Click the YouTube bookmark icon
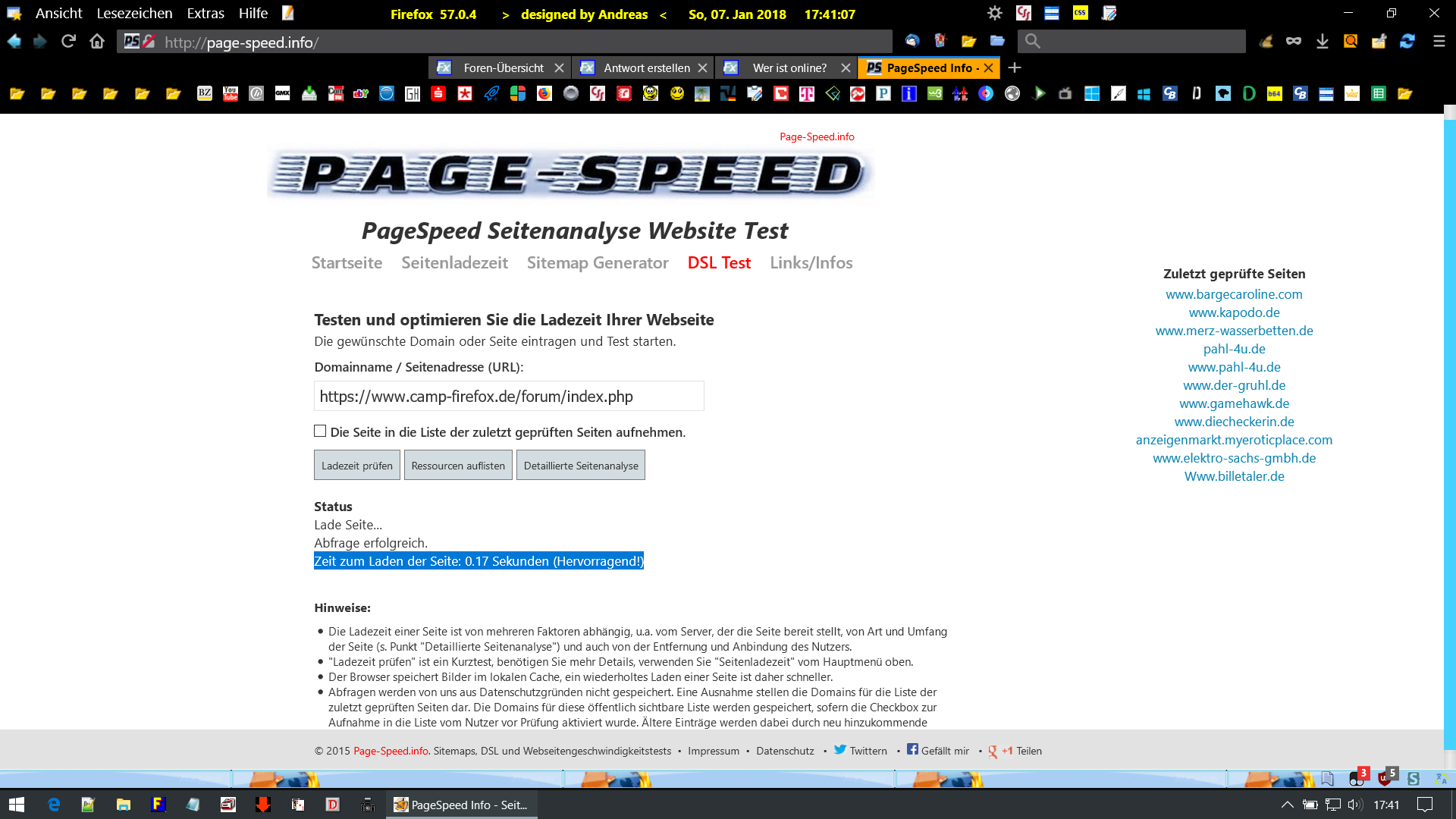This screenshot has height=819, width=1456. tap(231, 94)
